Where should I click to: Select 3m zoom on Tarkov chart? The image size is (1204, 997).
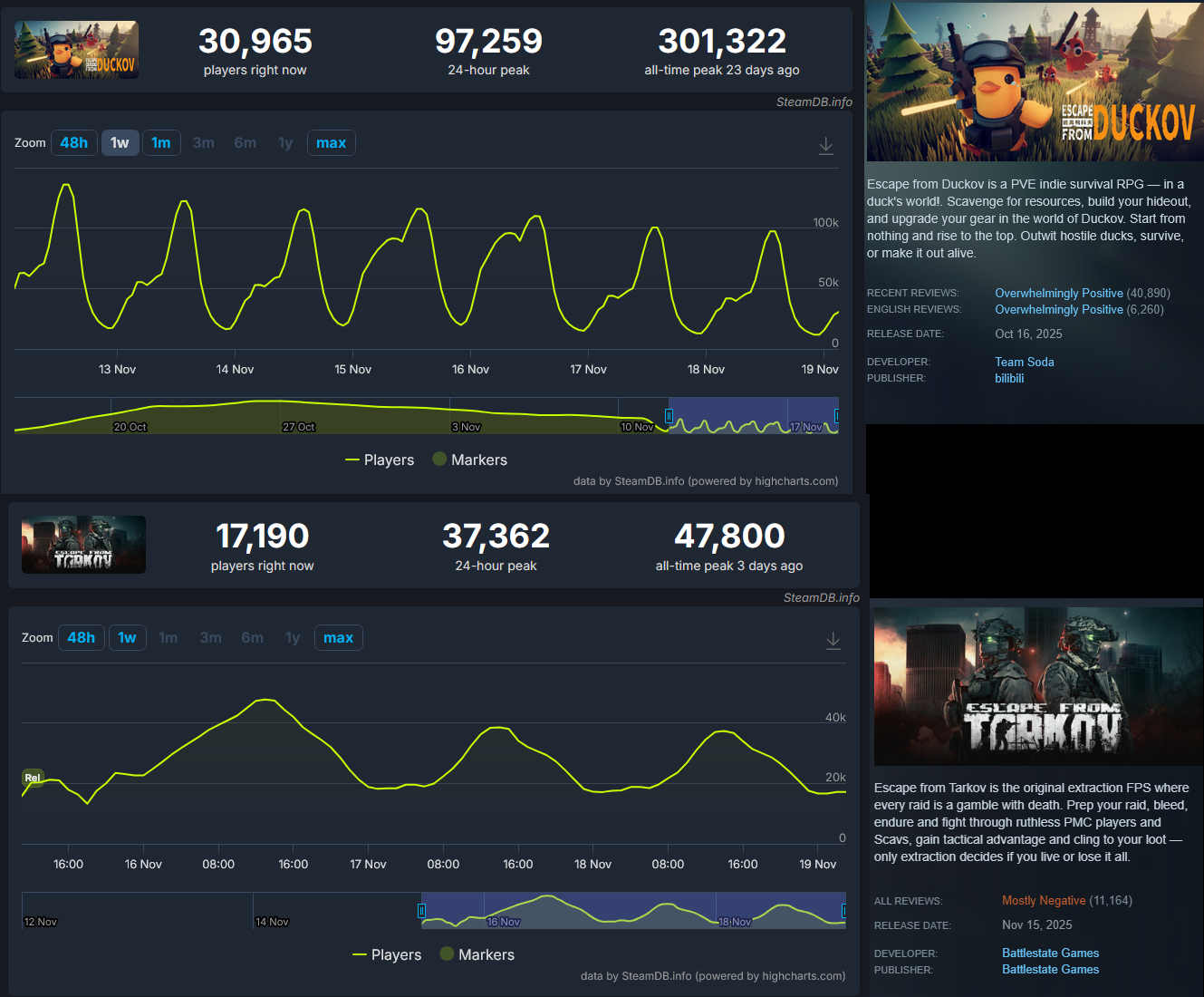point(211,638)
